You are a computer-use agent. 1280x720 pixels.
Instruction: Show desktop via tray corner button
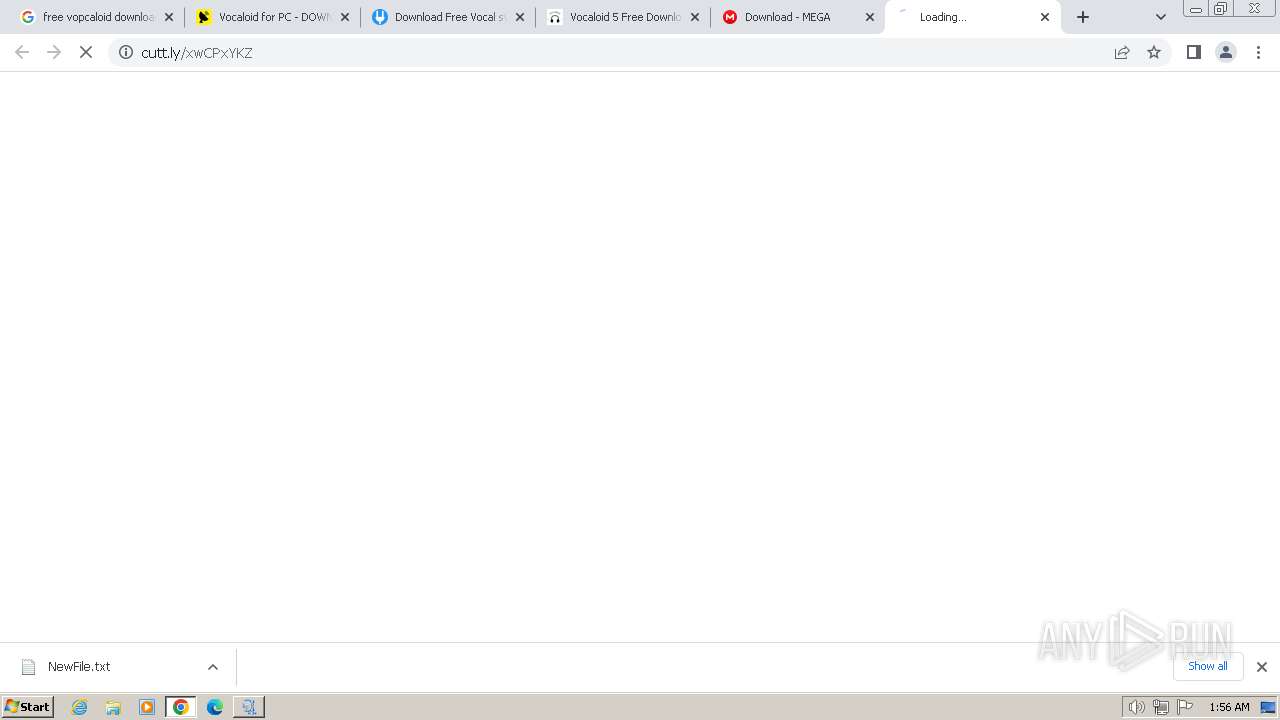[1269, 707]
